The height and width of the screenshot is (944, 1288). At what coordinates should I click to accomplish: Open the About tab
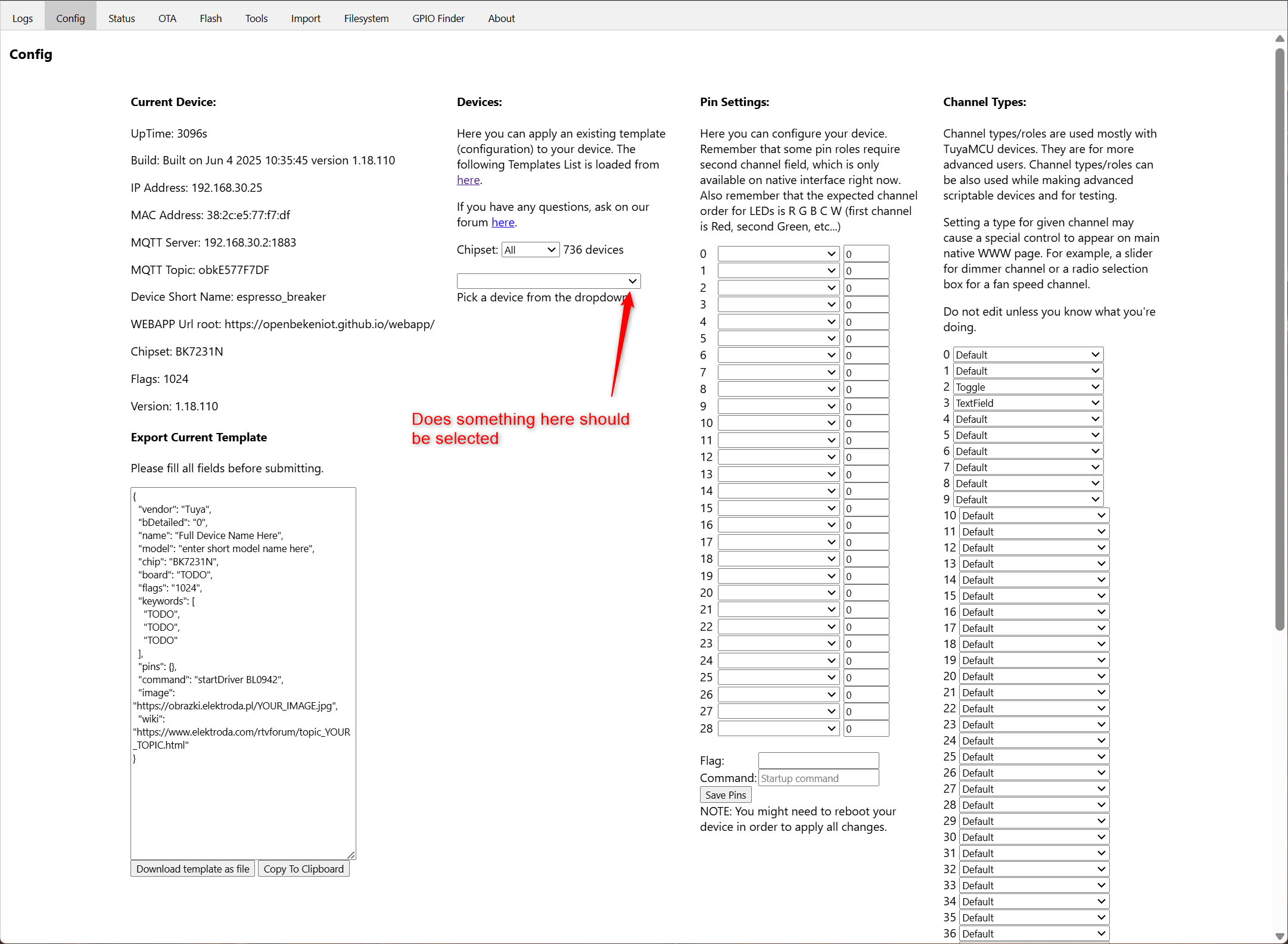tap(502, 18)
